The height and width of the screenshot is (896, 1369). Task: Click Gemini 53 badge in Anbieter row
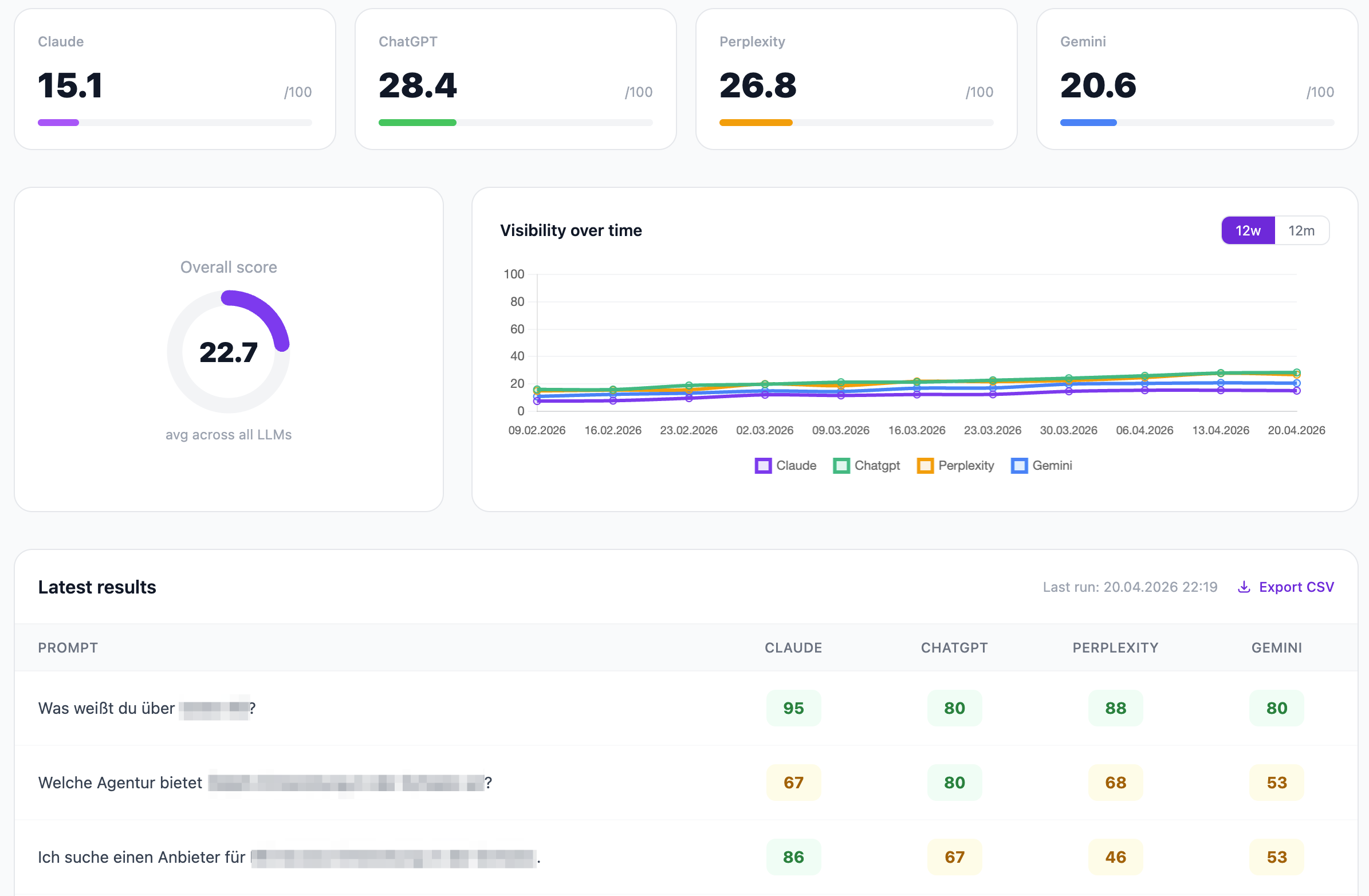point(1276,858)
